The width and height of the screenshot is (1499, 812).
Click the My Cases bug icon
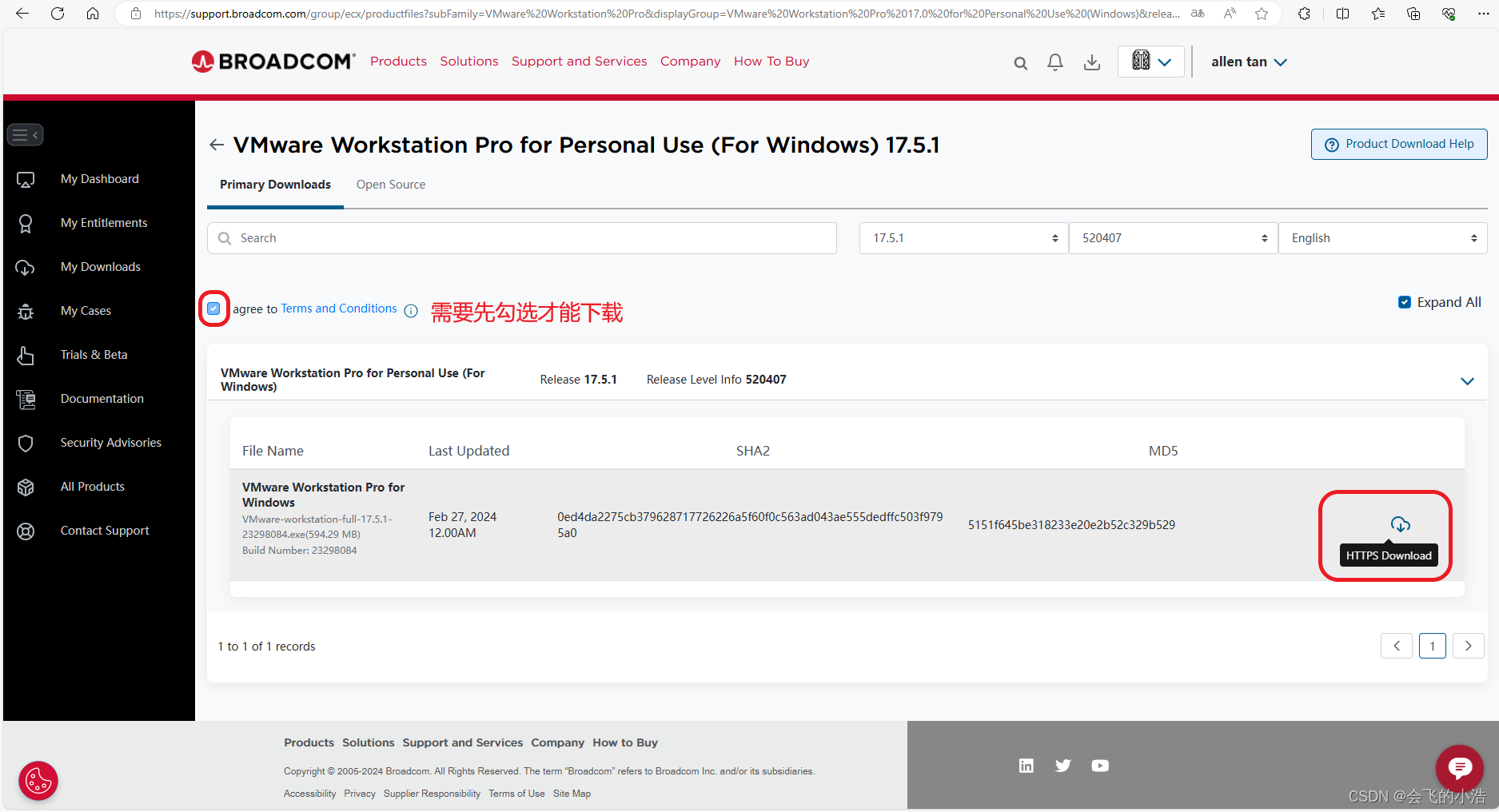pyautogui.click(x=26, y=312)
